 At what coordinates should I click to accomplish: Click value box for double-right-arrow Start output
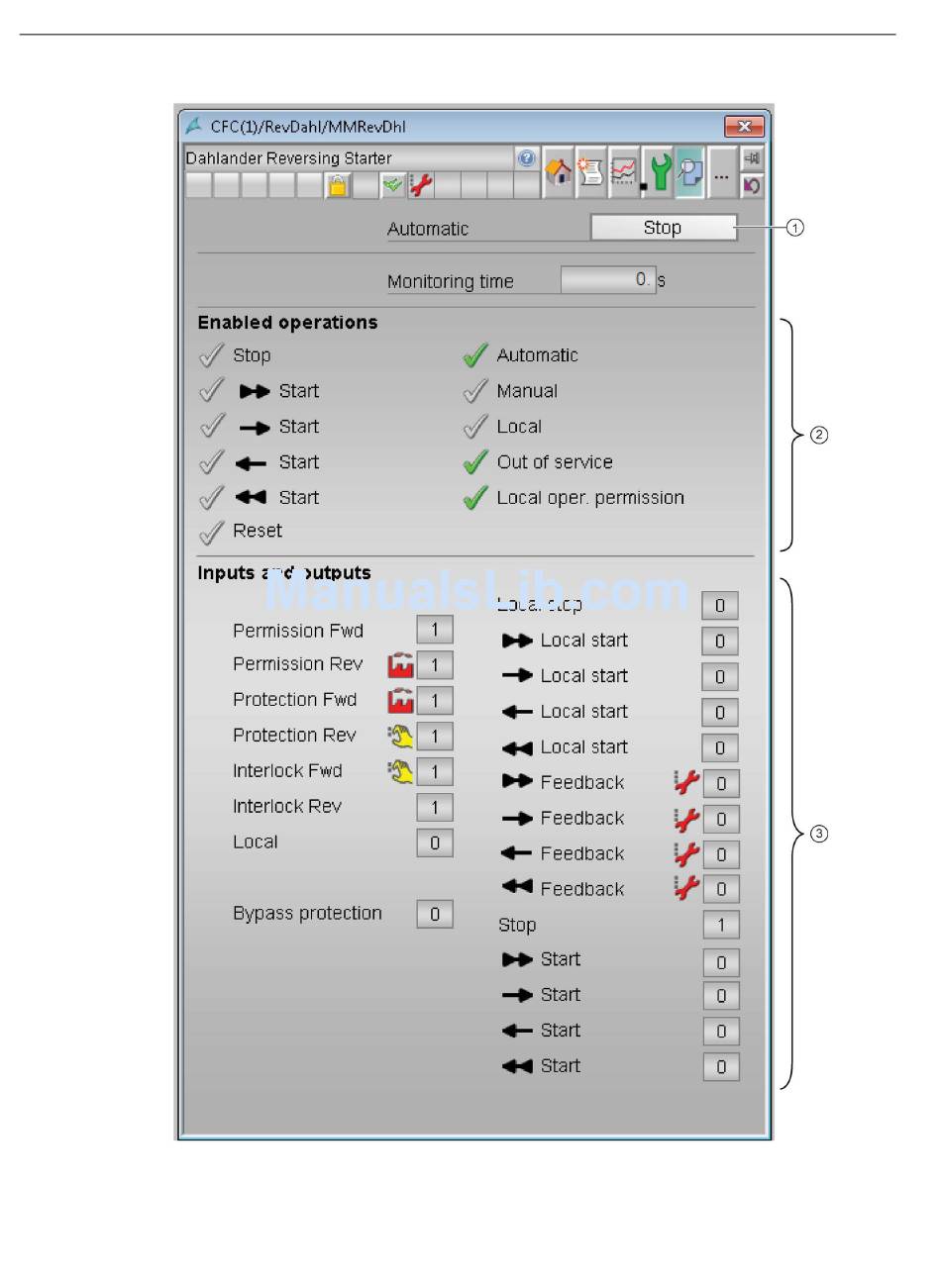click(x=721, y=961)
